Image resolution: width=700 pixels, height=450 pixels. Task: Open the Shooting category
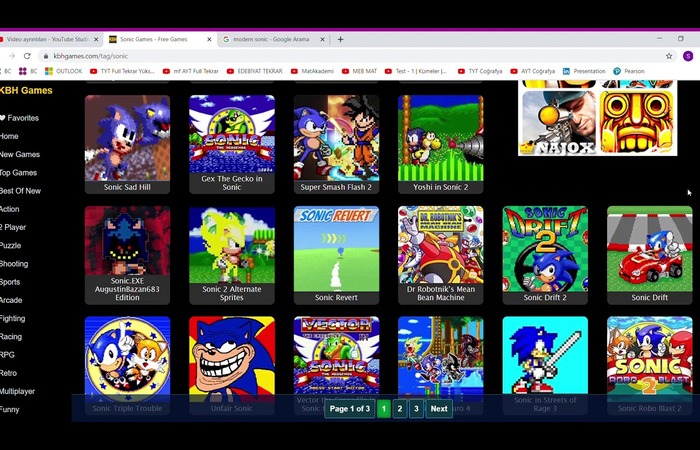[14, 264]
